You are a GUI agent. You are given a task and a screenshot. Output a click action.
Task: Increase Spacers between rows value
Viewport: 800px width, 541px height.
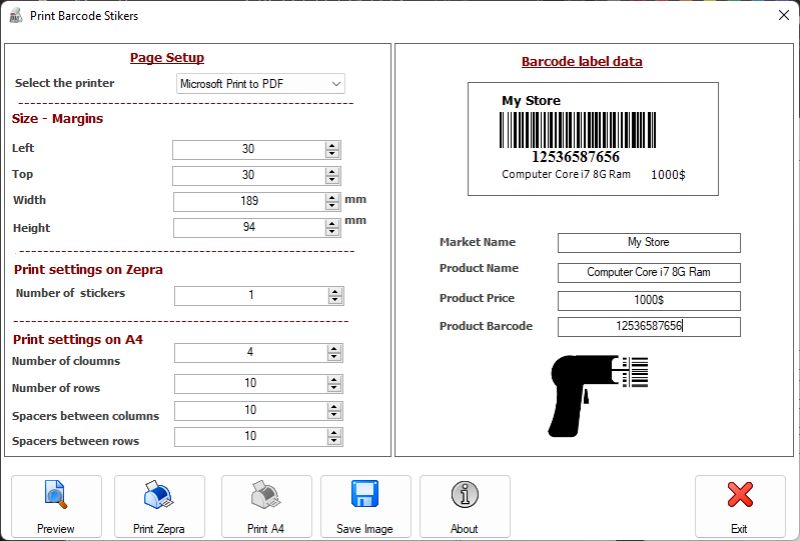coord(334,433)
